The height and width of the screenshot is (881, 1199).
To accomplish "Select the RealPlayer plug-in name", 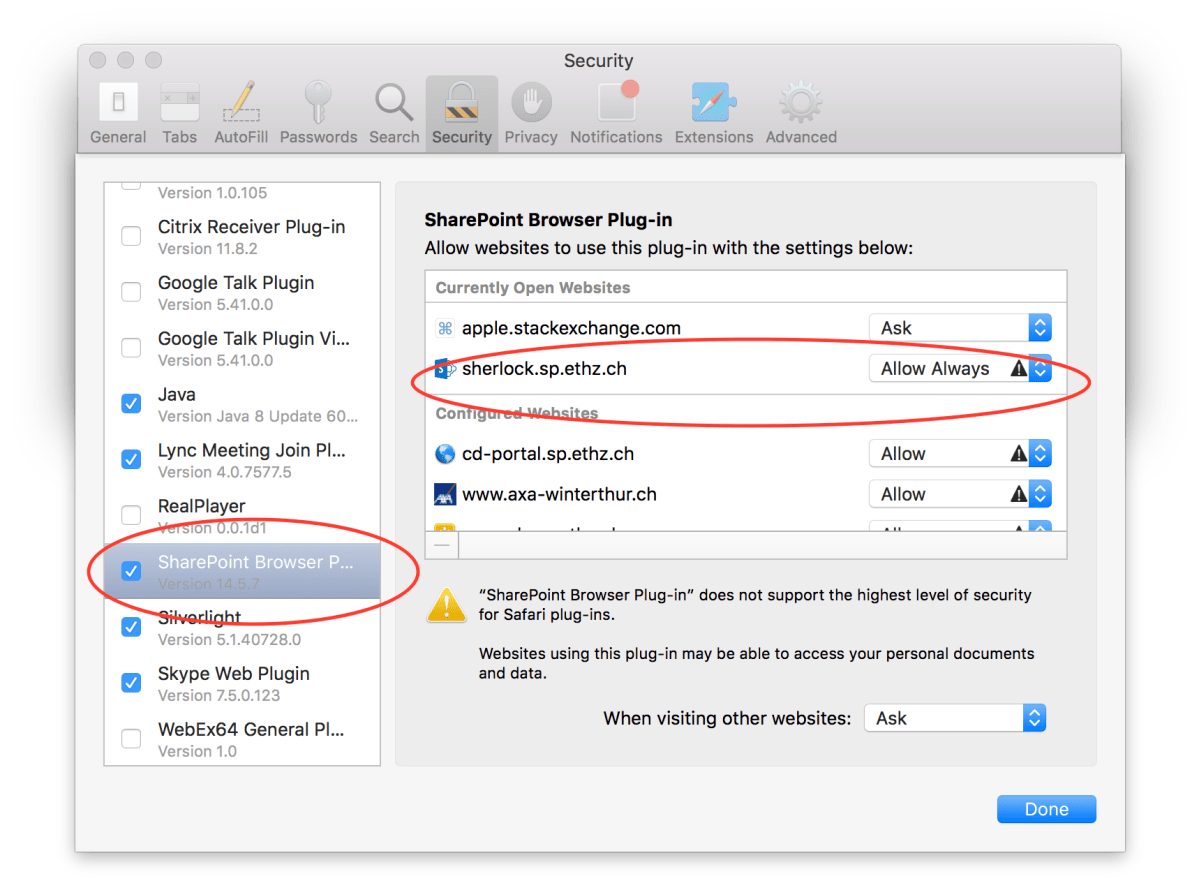I will 201,506.
